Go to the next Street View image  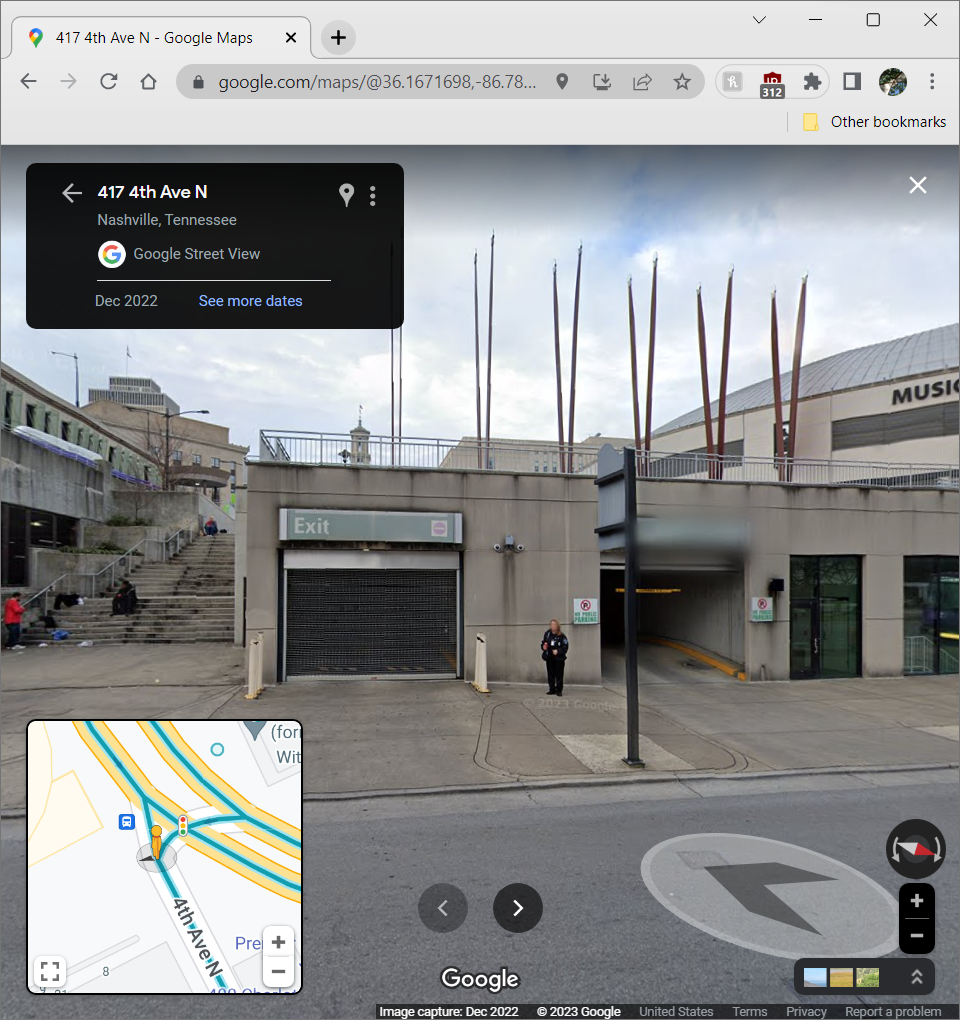point(518,908)
